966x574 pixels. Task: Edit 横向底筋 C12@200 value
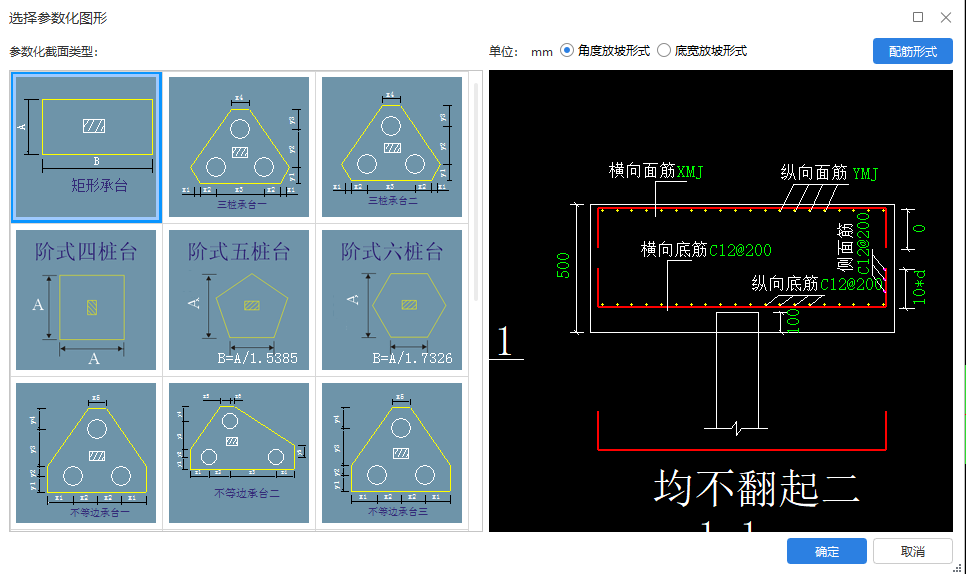tap(740, 250)
